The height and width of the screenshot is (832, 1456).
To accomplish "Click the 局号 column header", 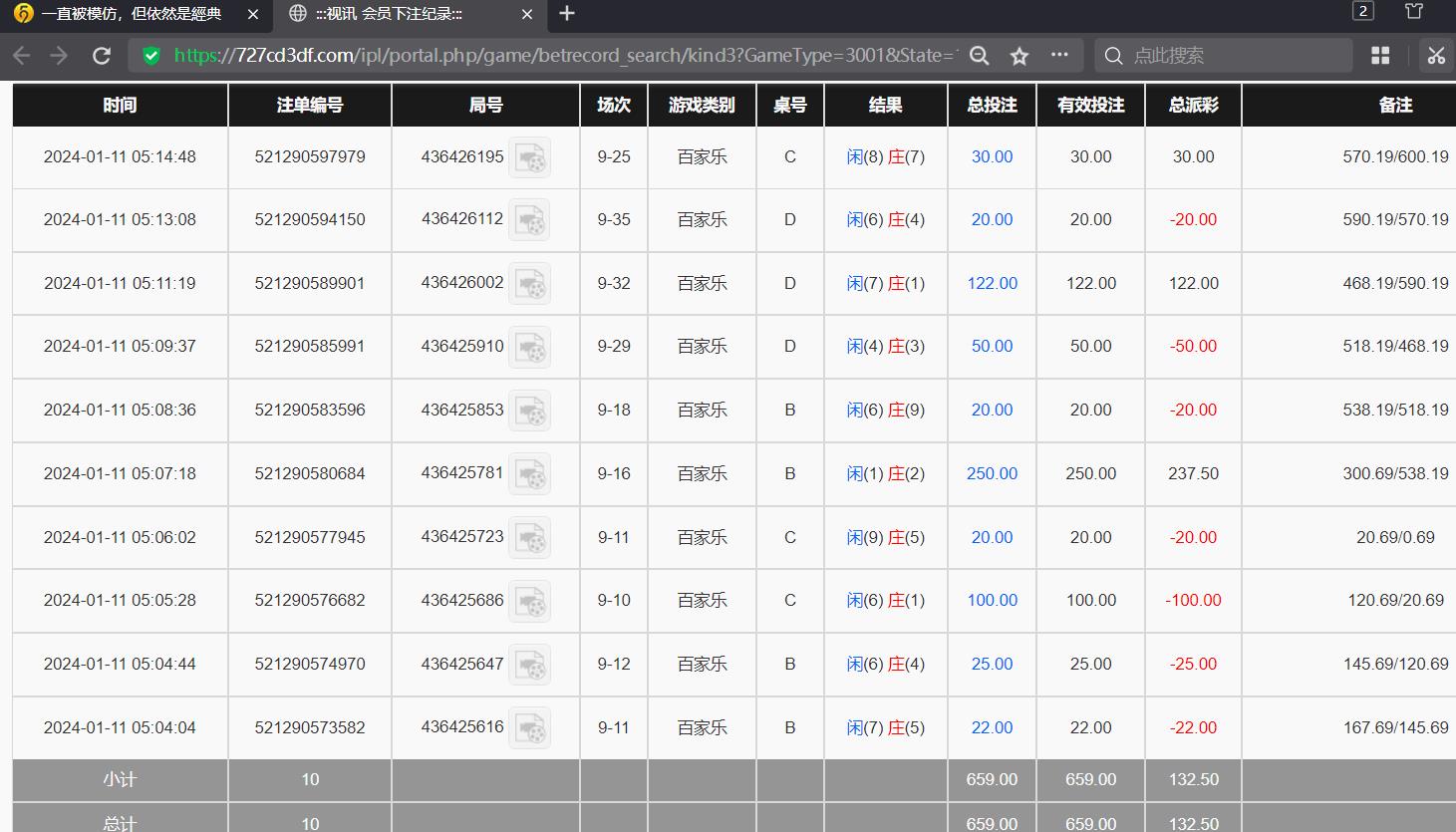I will pos(485,105).
